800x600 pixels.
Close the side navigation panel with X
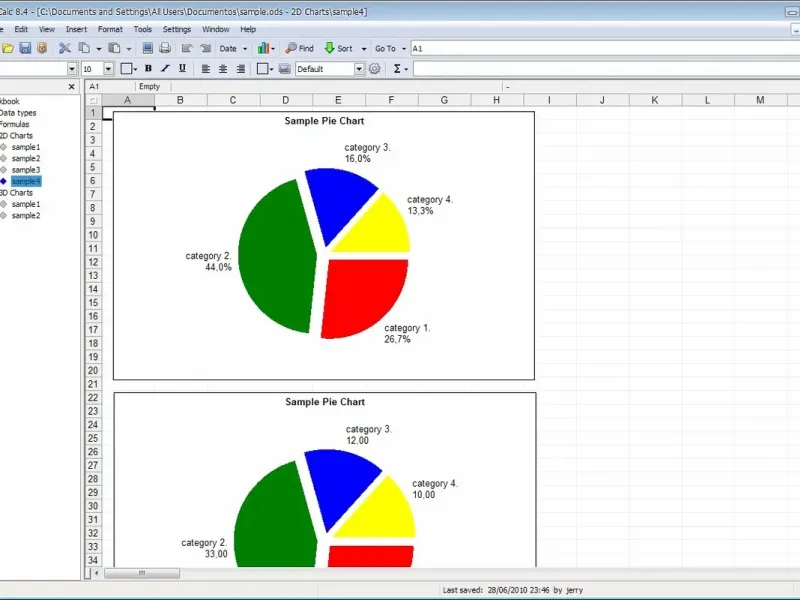coord(71,87)
